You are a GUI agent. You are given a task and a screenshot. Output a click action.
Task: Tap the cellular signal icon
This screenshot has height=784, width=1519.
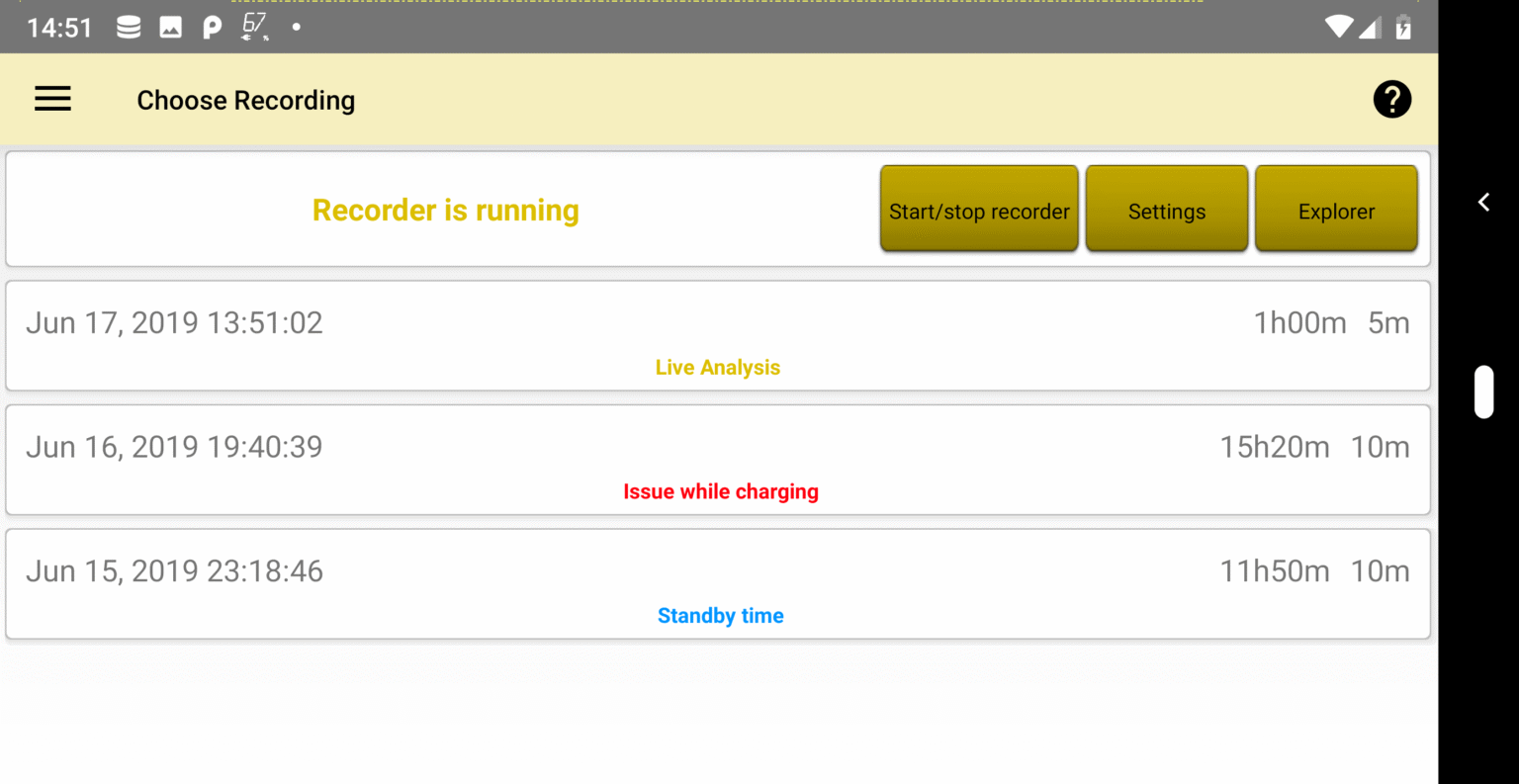click(x=1370, y=28)
